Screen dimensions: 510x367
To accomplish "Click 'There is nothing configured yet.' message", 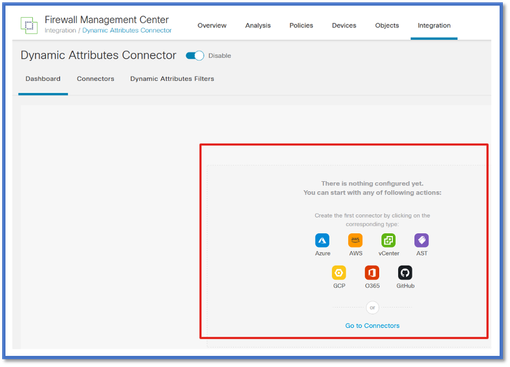I will tap(372, 184).
